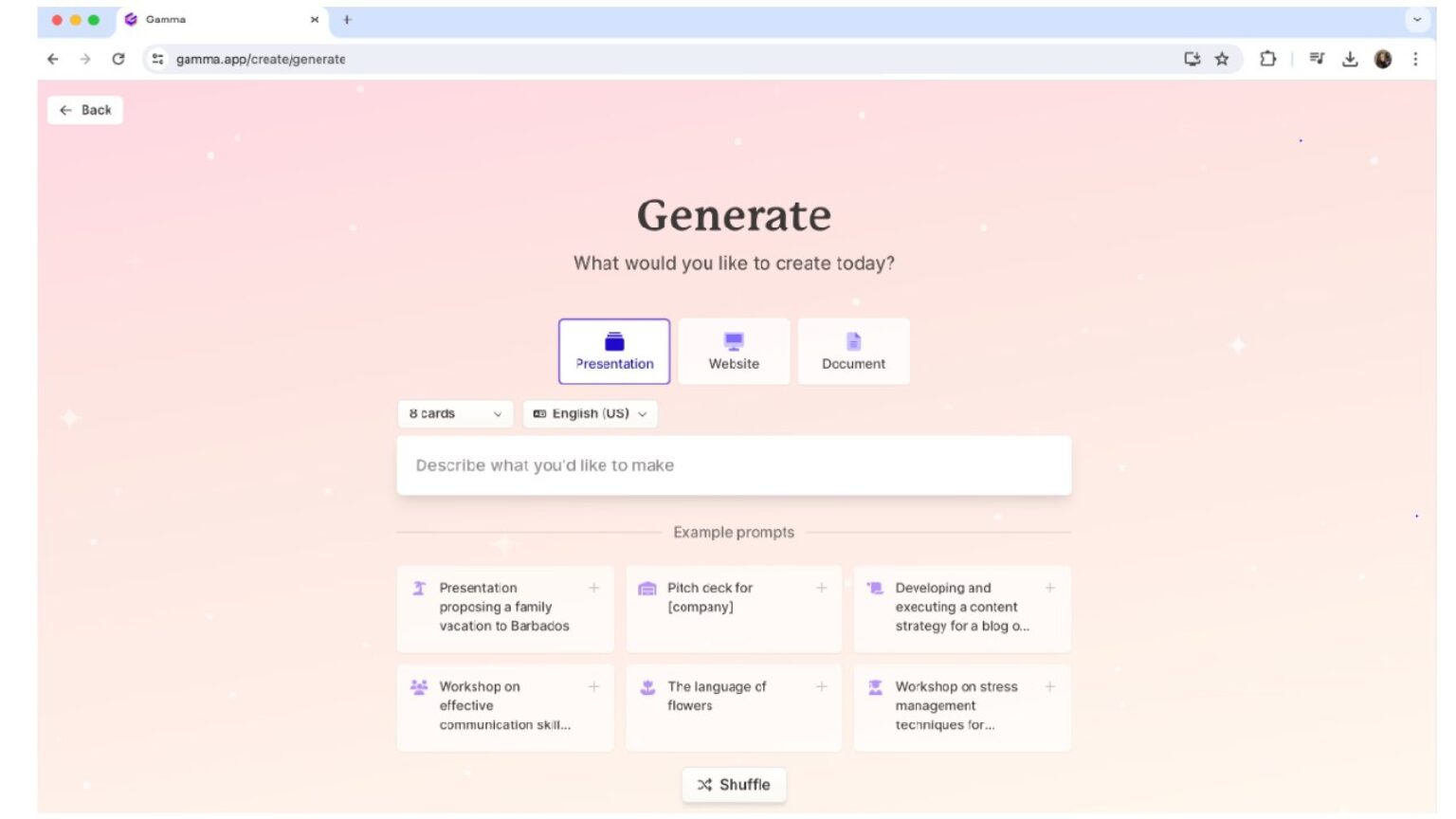
Task: Open the "8 cards" dropdown
Action: tap(455, 413)
